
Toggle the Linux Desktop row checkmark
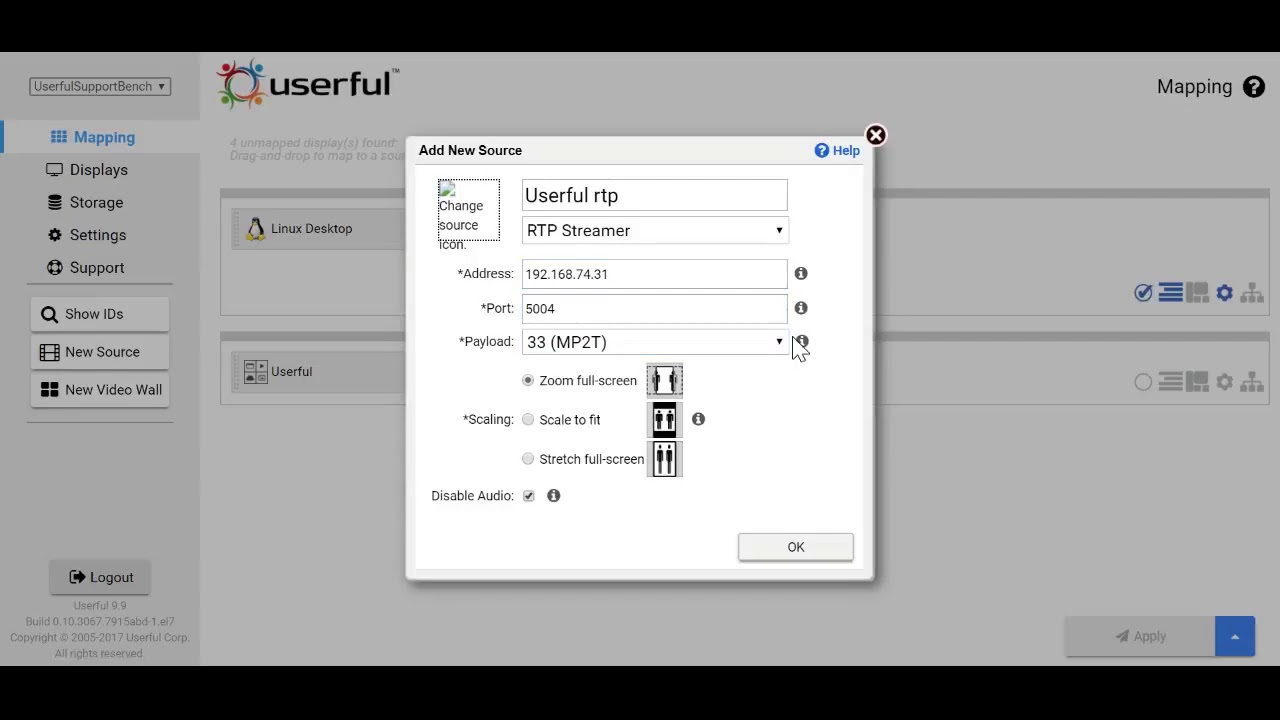point(1143,293)
